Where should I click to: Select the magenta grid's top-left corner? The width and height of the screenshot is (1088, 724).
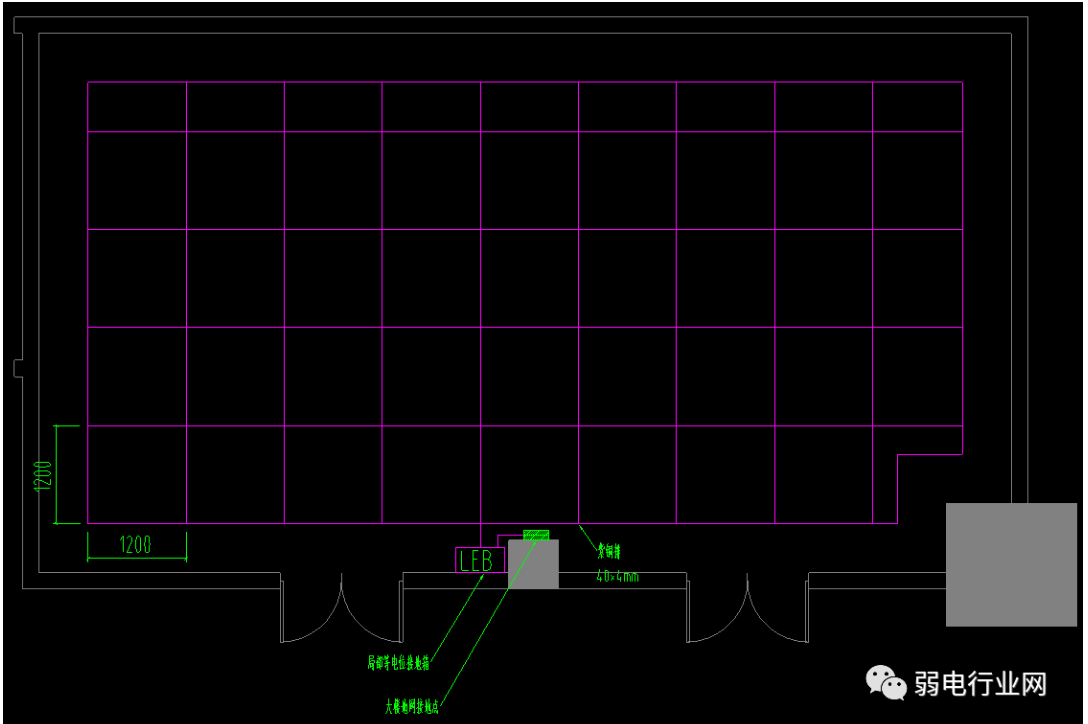[x=88, y=82]
